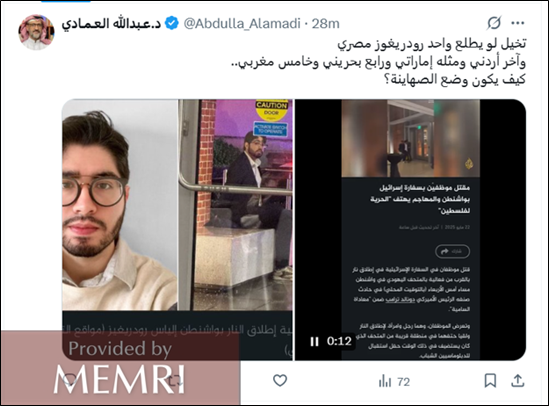View the photo with the caution door sign

236,205
